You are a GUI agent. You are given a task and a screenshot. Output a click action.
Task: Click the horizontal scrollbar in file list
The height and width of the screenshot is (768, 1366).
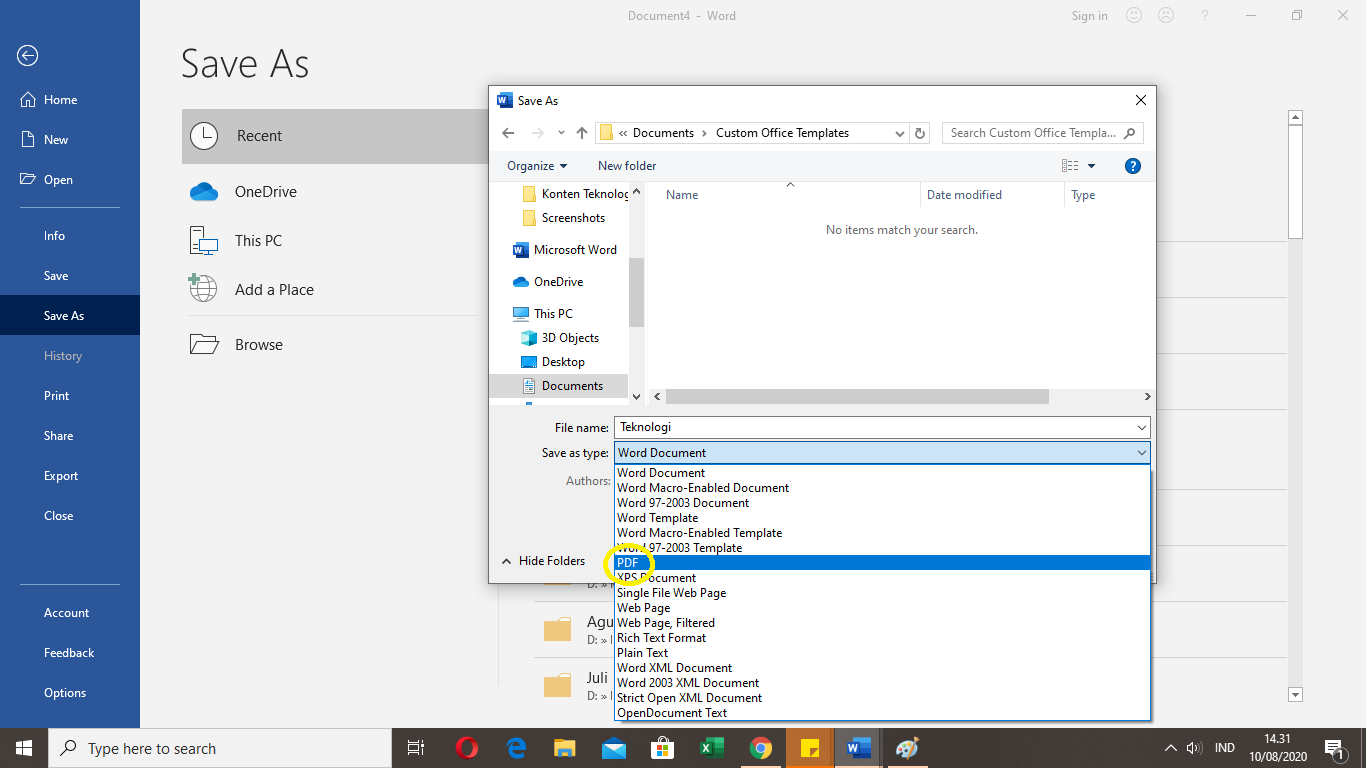pos(856,397)
